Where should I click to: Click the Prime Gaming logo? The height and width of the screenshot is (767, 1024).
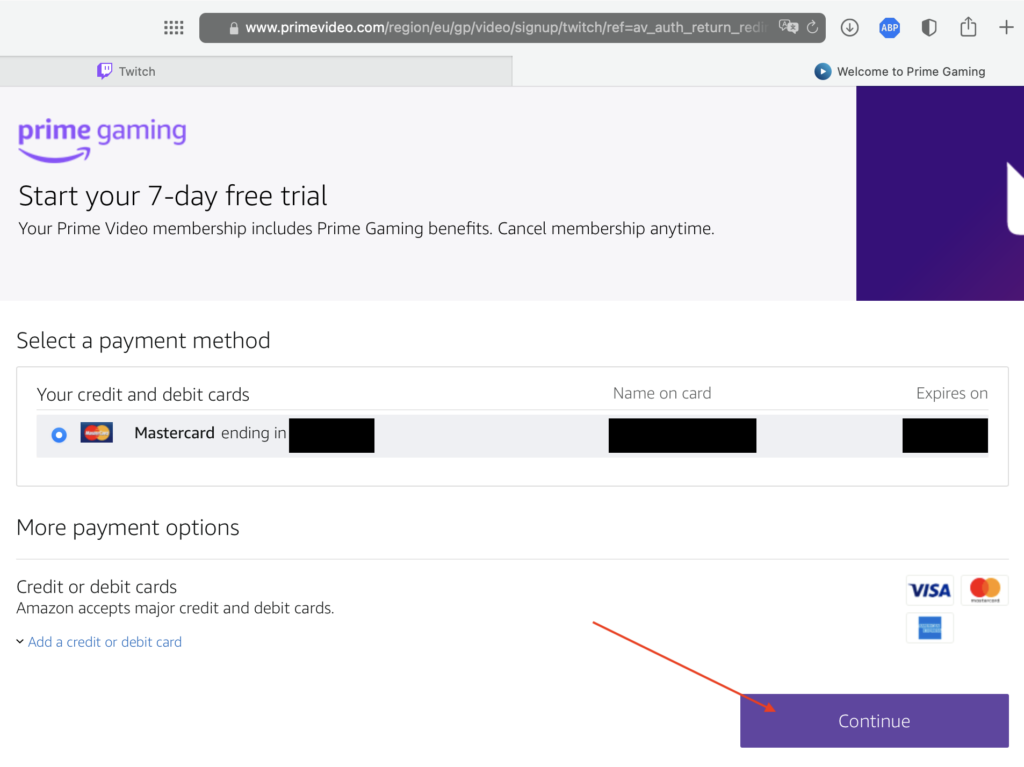(102, 139)
